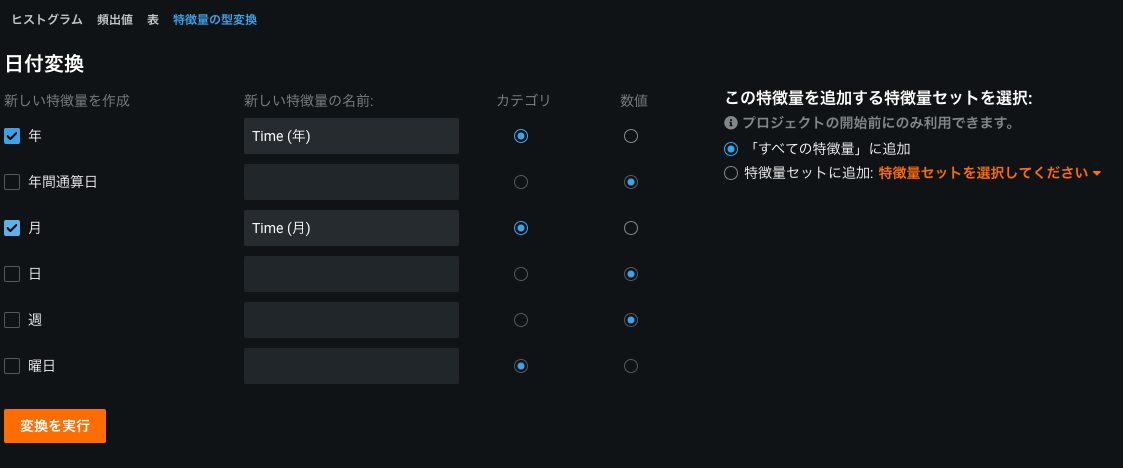Select 数値 radio for the 年 row

pyautogui.click(x=631, y=136)
